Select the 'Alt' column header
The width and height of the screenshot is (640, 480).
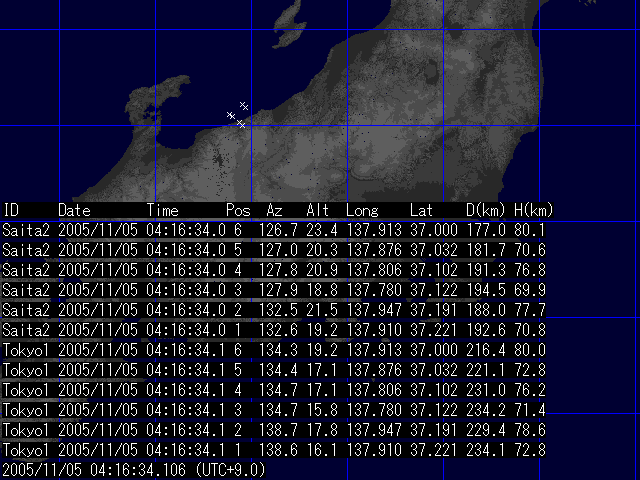[318, 211]
